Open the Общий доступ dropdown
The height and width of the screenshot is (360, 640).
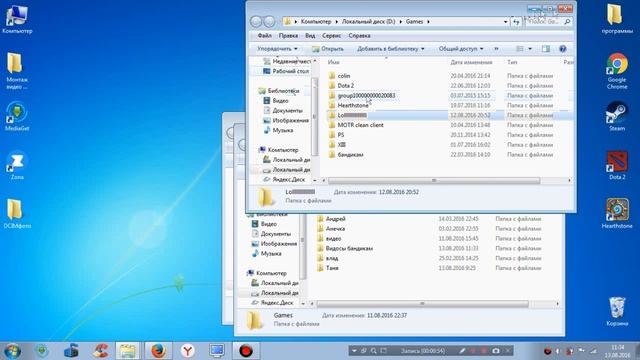(x=461, y=49)
